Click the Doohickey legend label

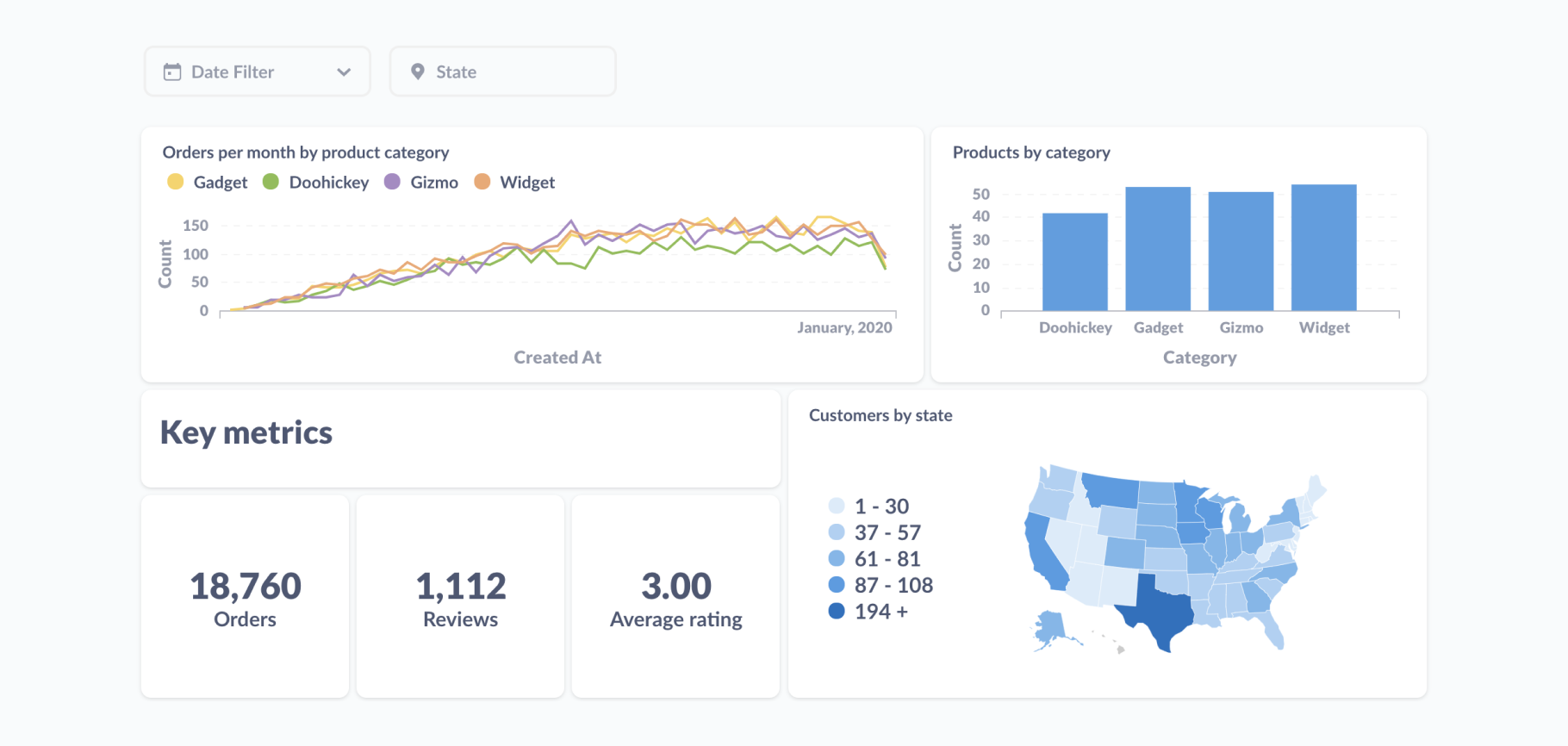pyautogui.click(x=329, y=183)
